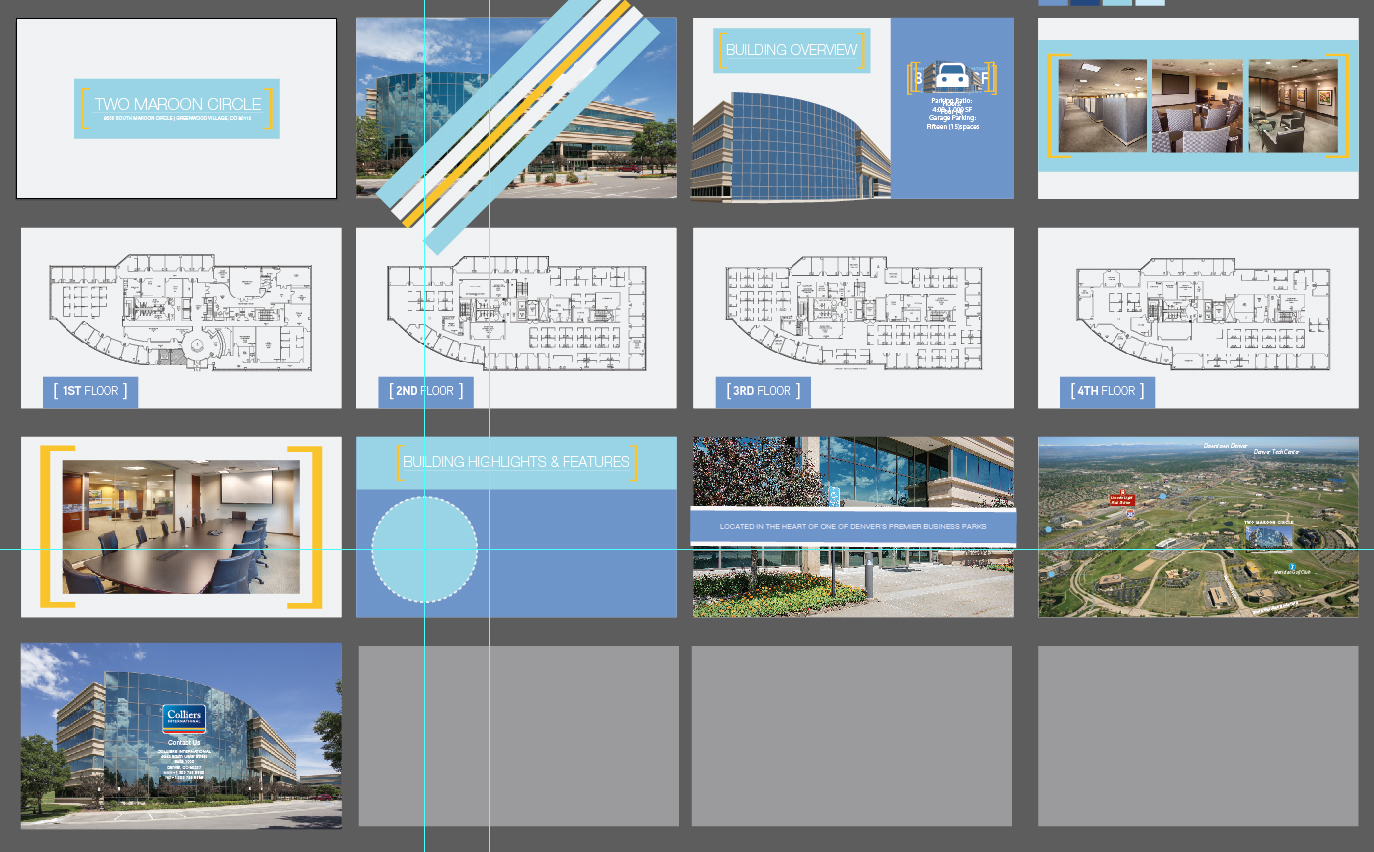The width and height of the screenshot is (1374, 852).
Task: Select the art-gallery lobby interior photo
Action: coord(1293,105)
